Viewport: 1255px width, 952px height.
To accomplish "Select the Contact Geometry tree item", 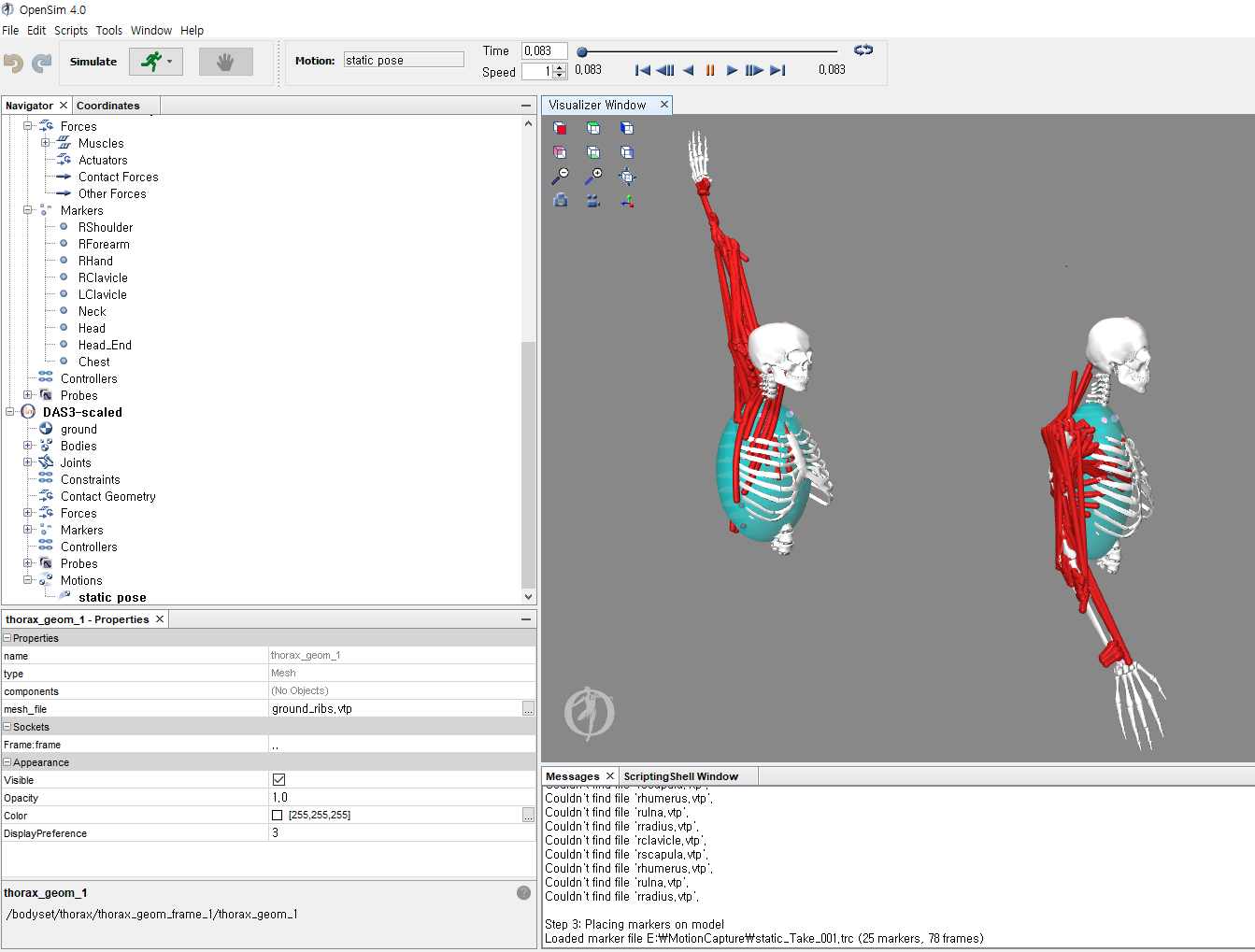I will tap(108, 496).
